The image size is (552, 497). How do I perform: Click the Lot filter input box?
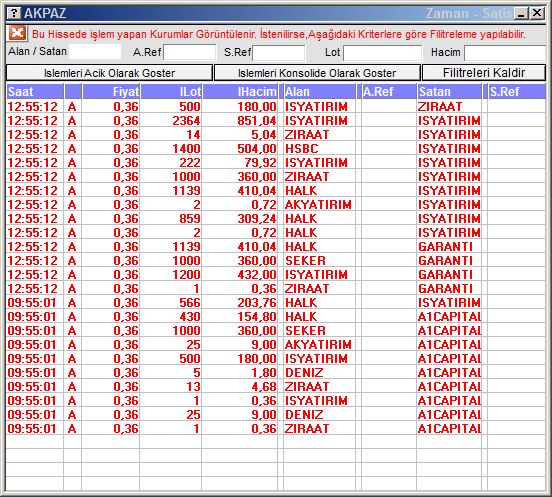pyautogui.click(x=383, y=53)
